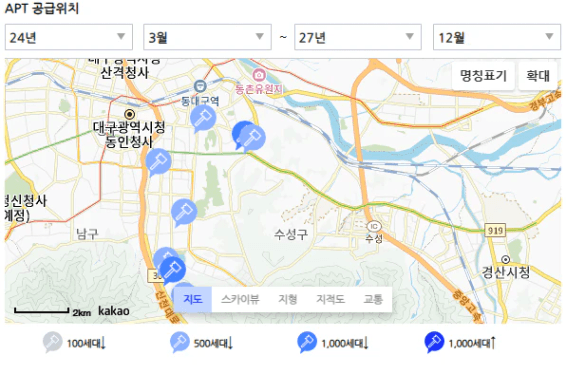This screenshot has width=566, height=374.
Task: Click the 500세대↓ legend icon
Action: coord(180,342)
